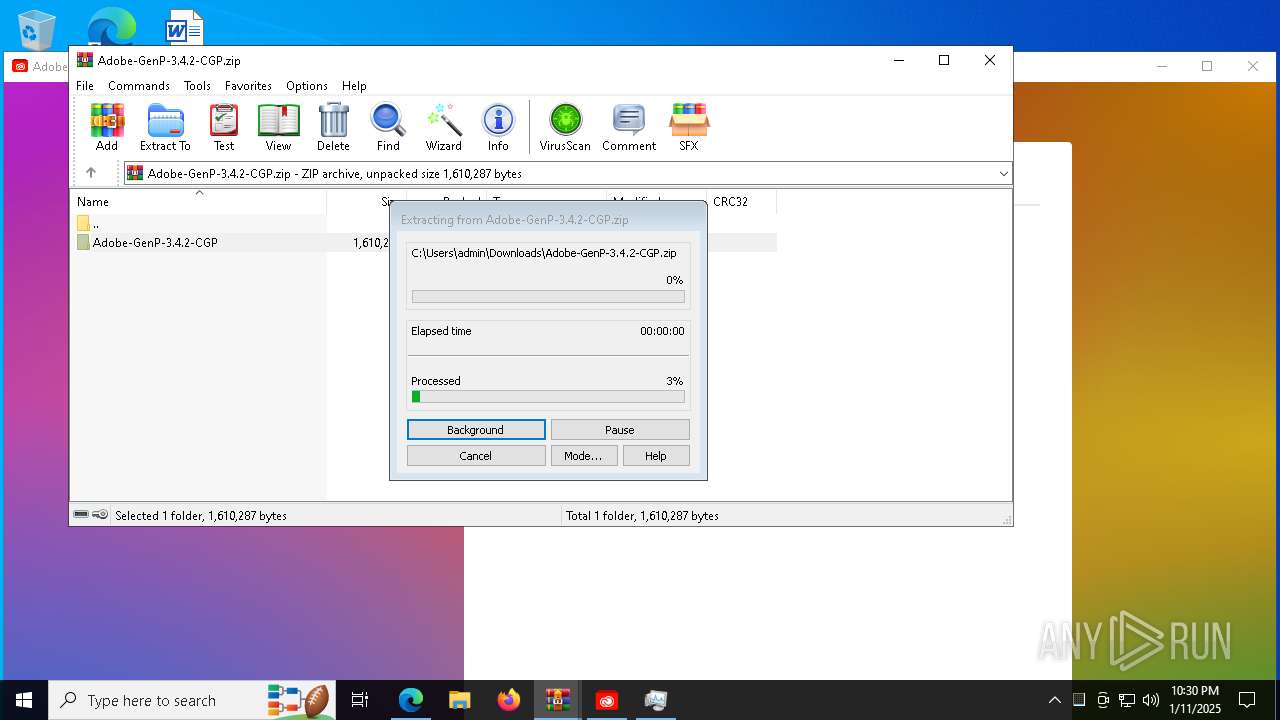Screen dimensions: 1280x720
Task: Click the key icon in WinRAR status bar
Action: coord(100,515)
